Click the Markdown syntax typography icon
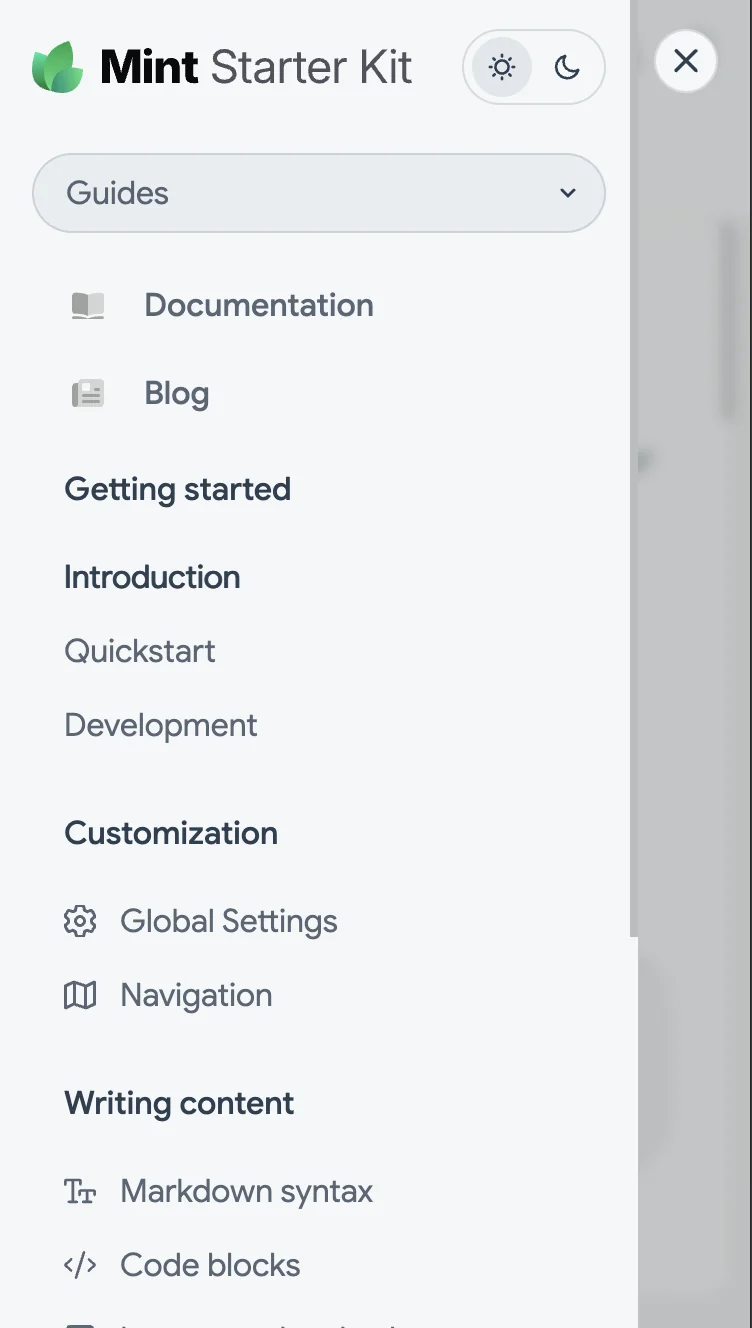The height and width of the screenshot is (1328, 752). (x=80, y=1191)
